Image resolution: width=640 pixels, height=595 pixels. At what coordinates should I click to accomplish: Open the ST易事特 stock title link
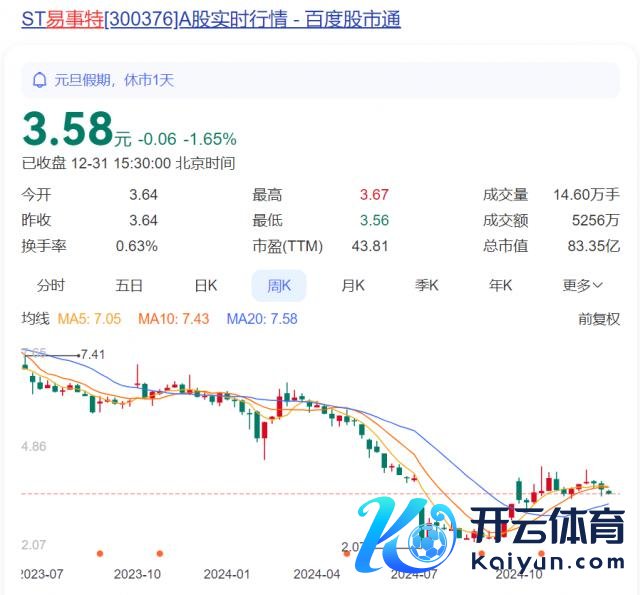coord(211,19)
